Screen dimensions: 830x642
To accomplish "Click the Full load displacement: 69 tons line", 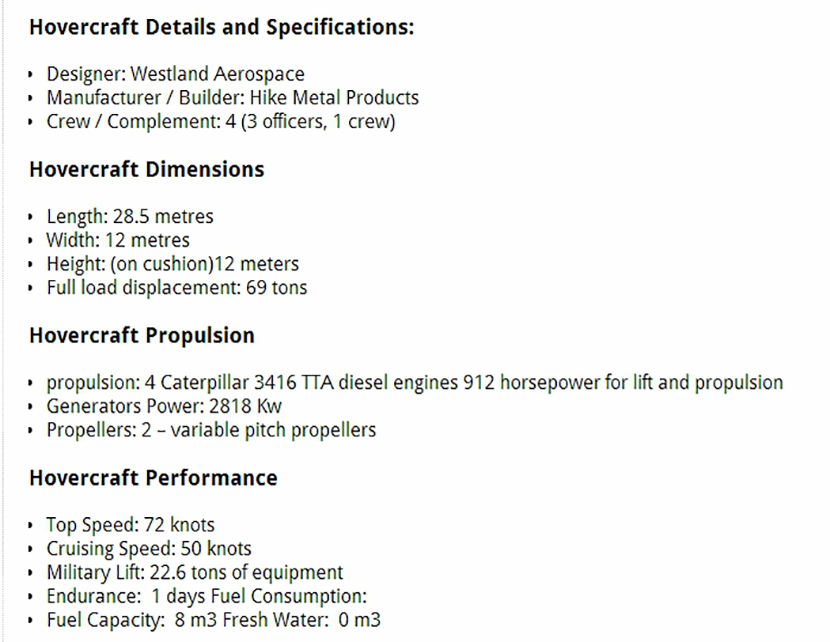I will (x=176, y=288).
